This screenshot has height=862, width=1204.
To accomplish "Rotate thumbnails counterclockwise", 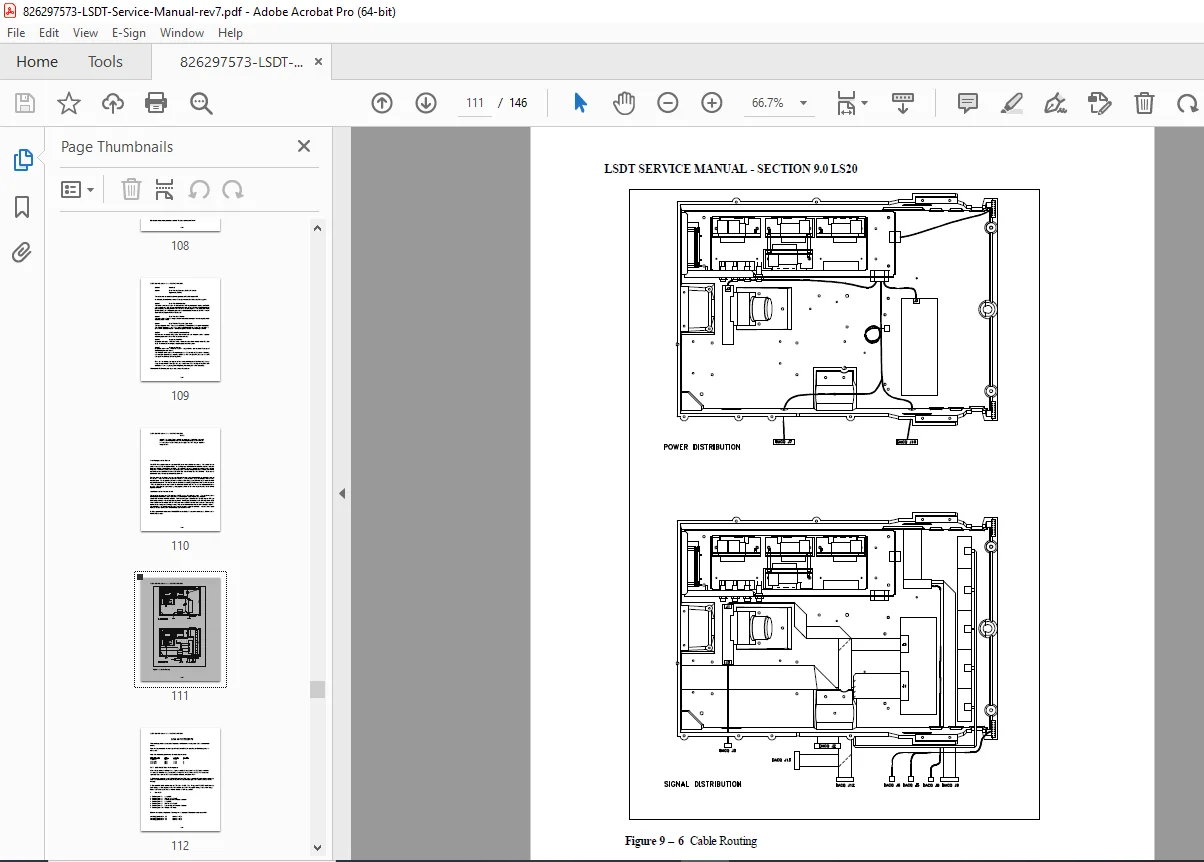I will click(199, 189).
